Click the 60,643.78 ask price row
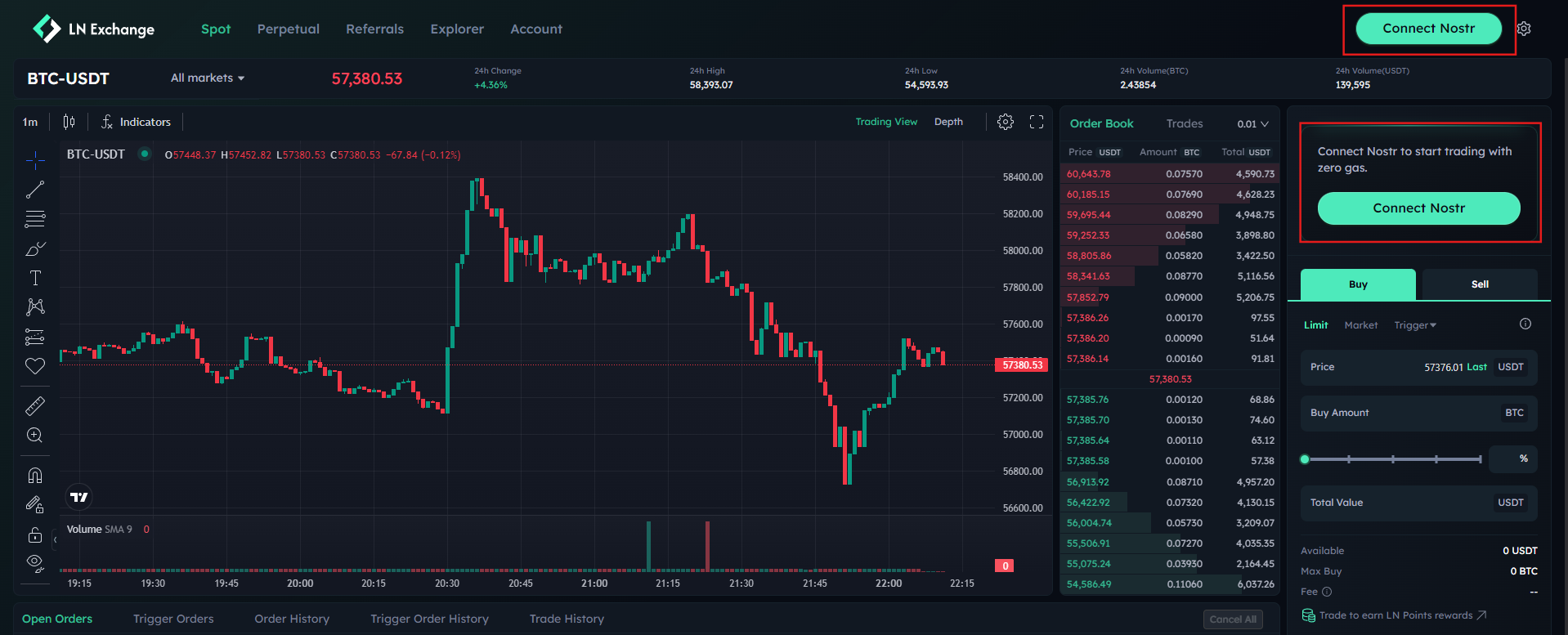Viewport: 1568px width, 635px height. pos(1169,174)
